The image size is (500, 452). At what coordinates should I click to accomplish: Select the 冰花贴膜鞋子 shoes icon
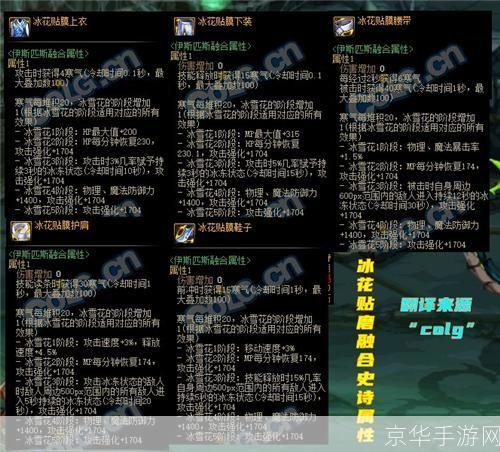[185, 233]
